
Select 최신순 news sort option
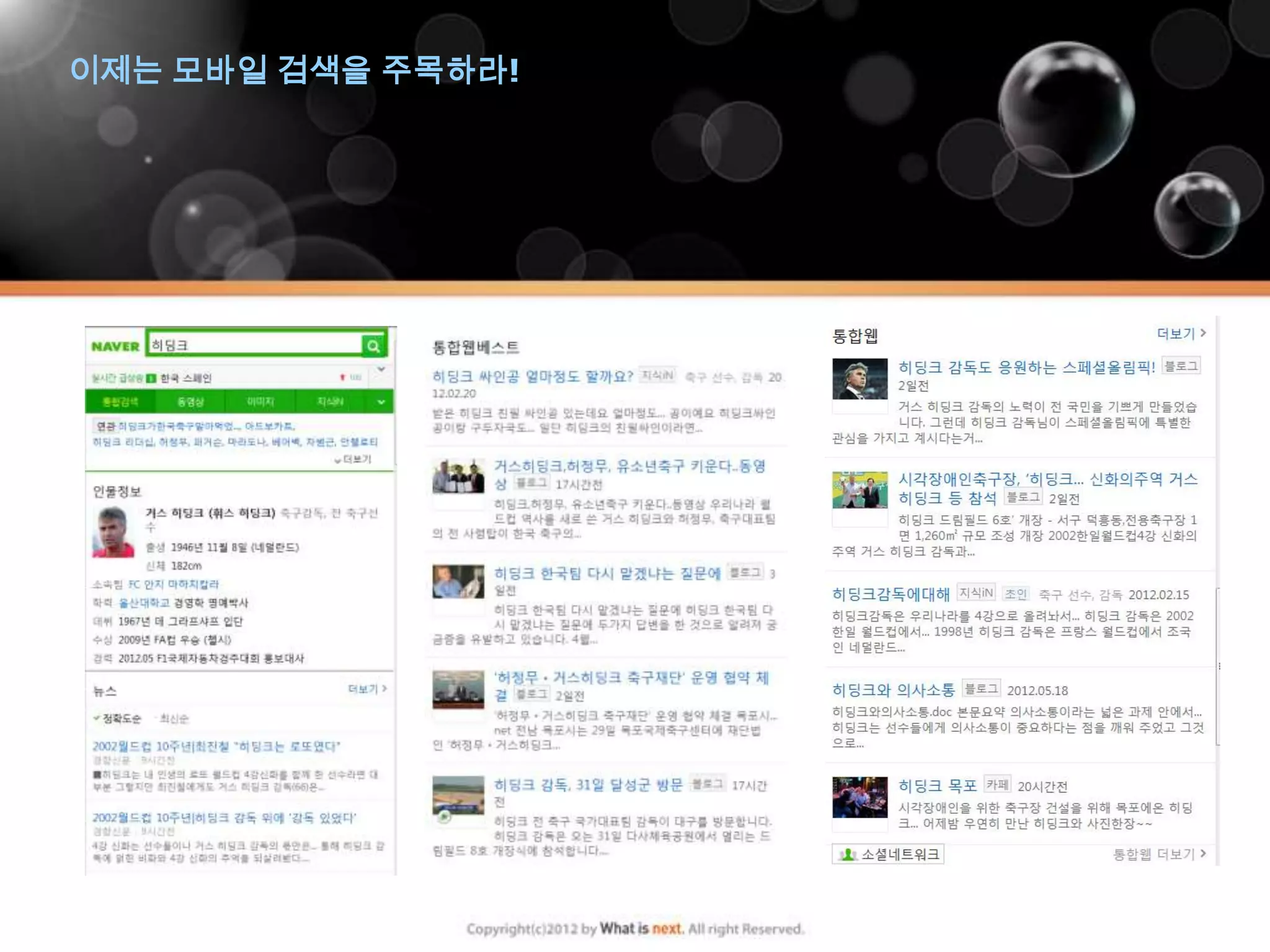[x=174, y=718]
